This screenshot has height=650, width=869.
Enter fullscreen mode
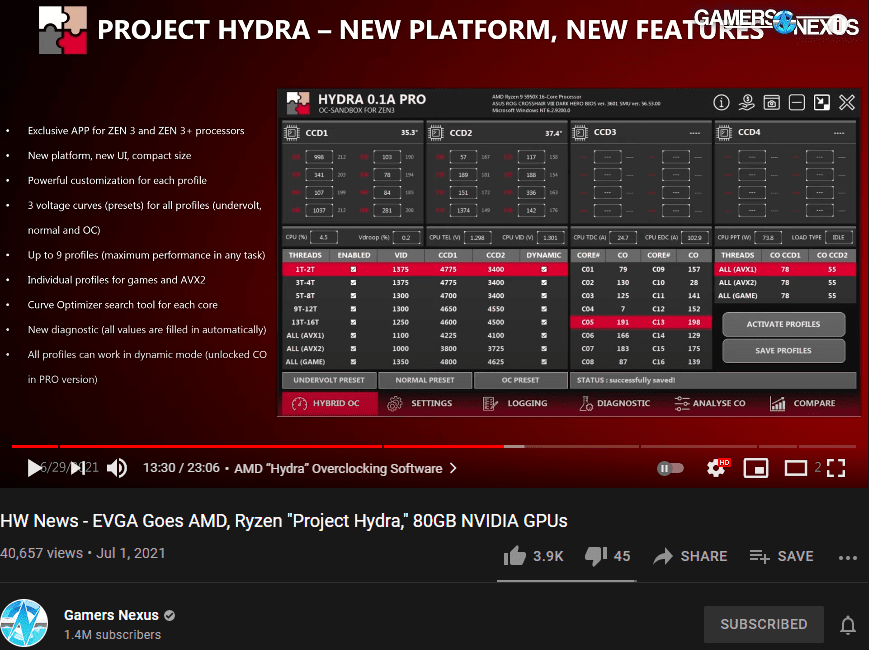pos(836,468)
